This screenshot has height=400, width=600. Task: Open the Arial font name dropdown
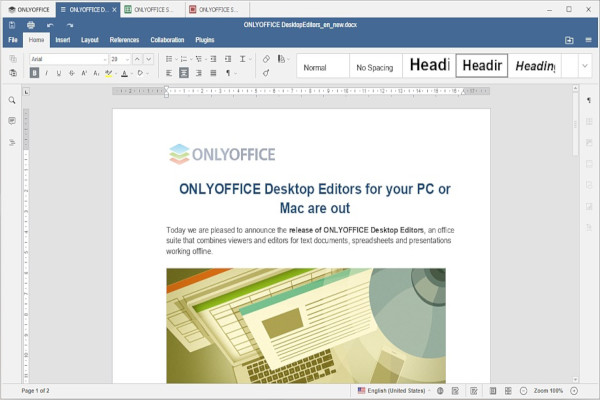[105, 59]
